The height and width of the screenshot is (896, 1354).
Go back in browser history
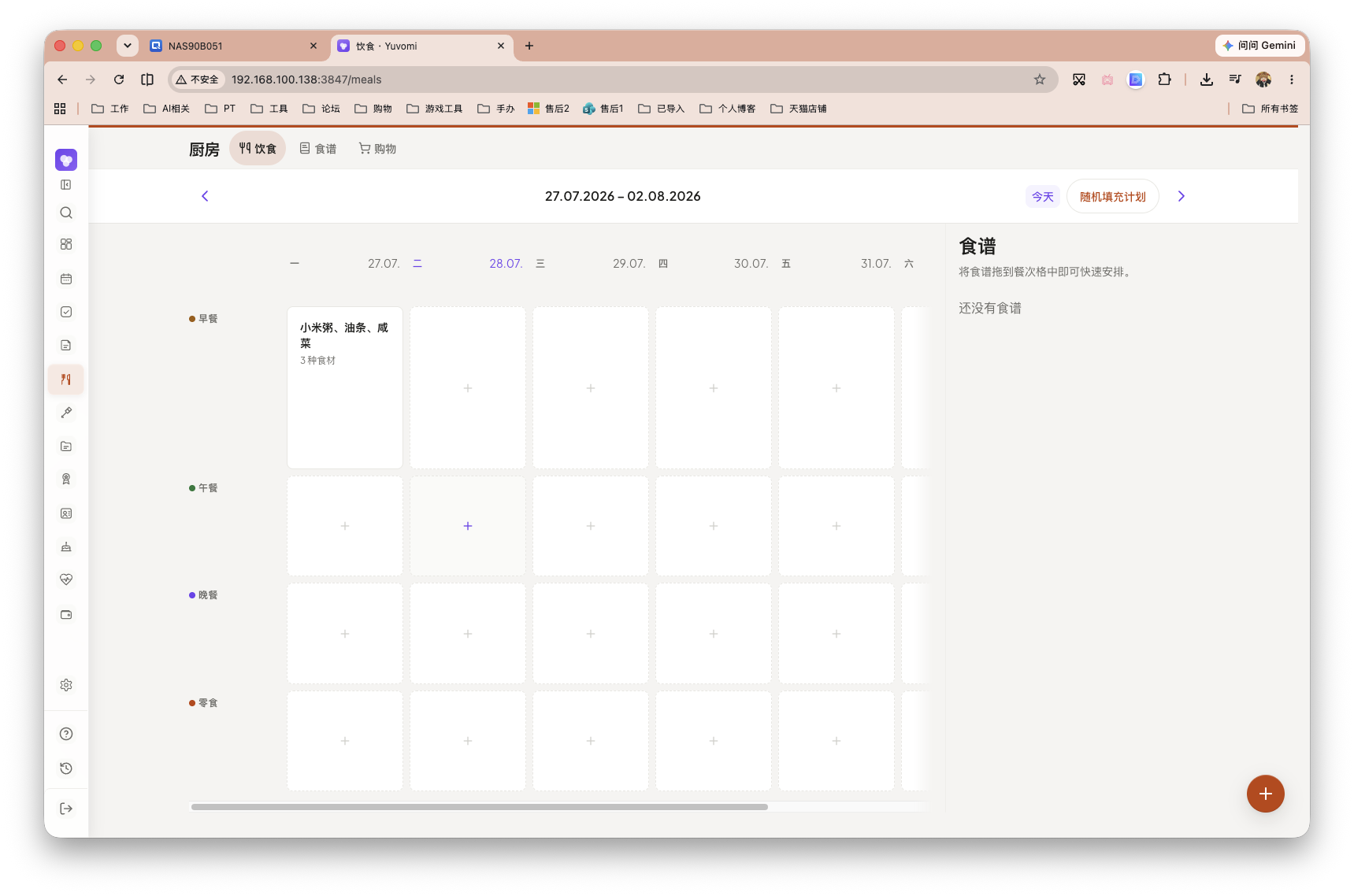62,80
